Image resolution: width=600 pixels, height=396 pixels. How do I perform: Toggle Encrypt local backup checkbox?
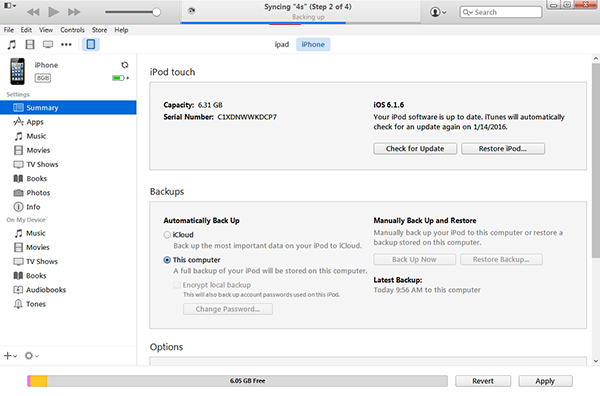pos(177,285)
